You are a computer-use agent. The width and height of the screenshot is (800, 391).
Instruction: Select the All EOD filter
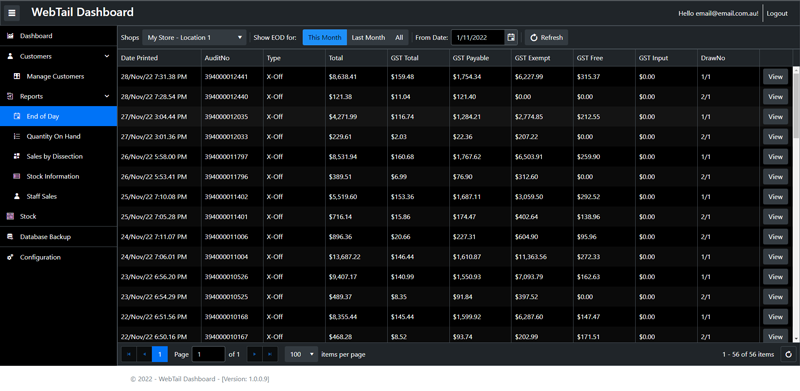click(399, 37)
